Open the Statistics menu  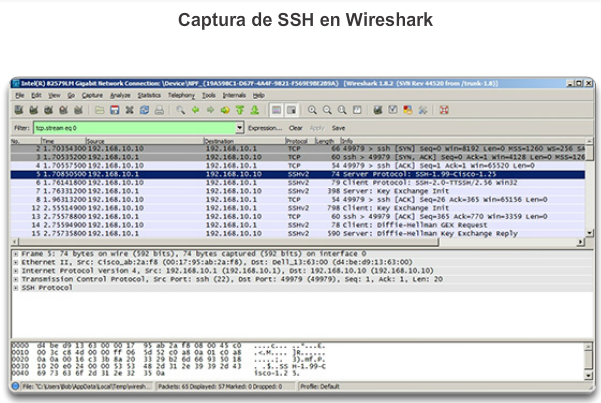[x=149, y=95]
